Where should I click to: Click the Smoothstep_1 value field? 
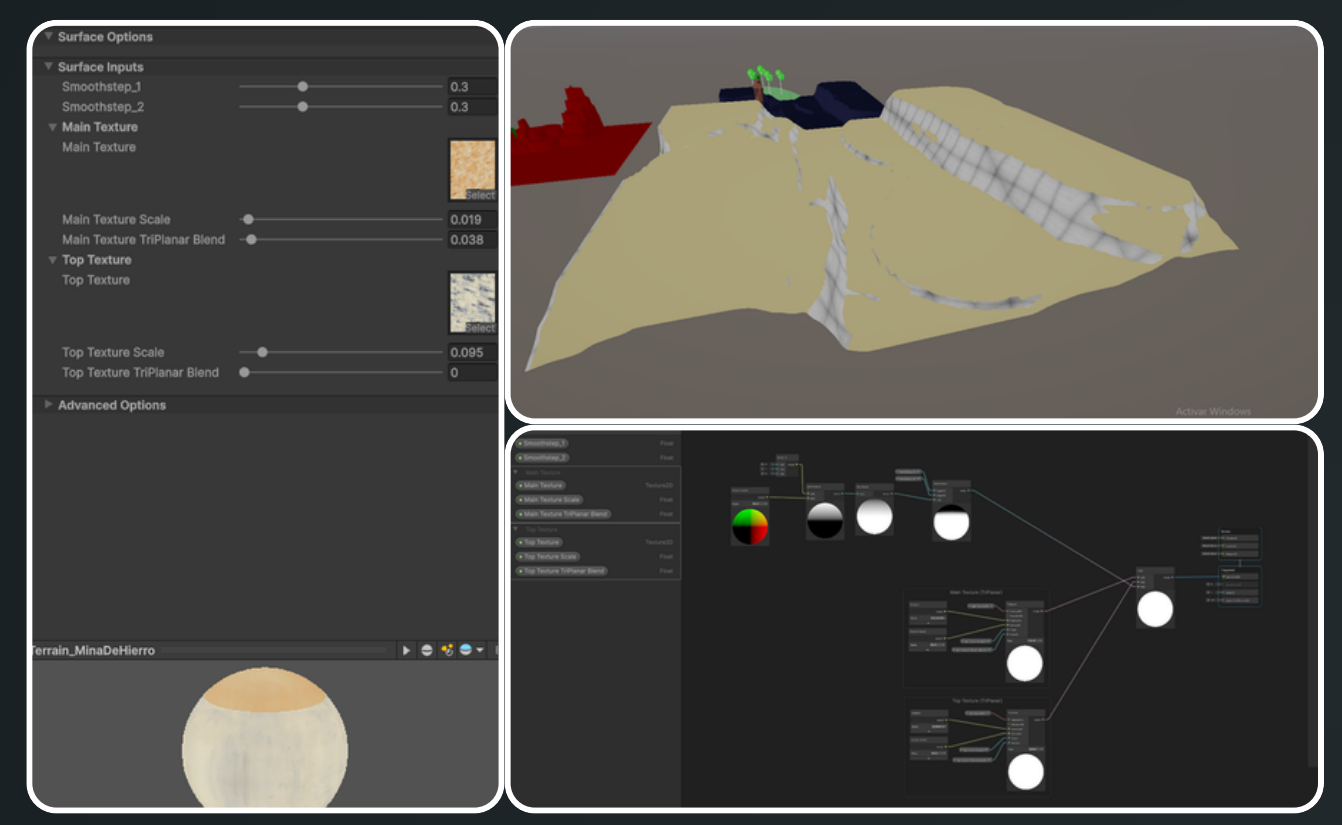coord(471,87)
